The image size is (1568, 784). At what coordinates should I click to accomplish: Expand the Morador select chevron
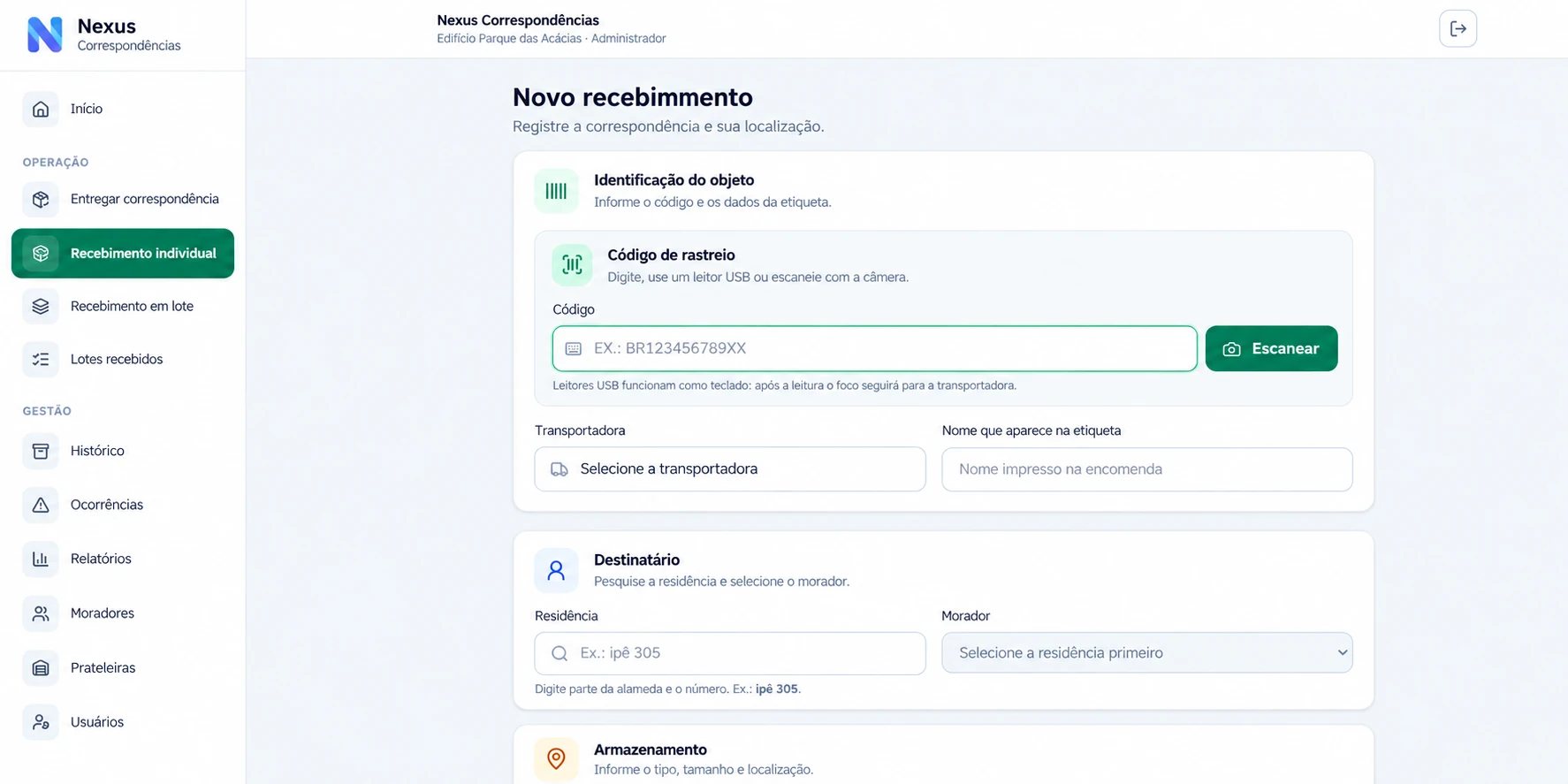pyautogui.click(x=1342, y=652)
